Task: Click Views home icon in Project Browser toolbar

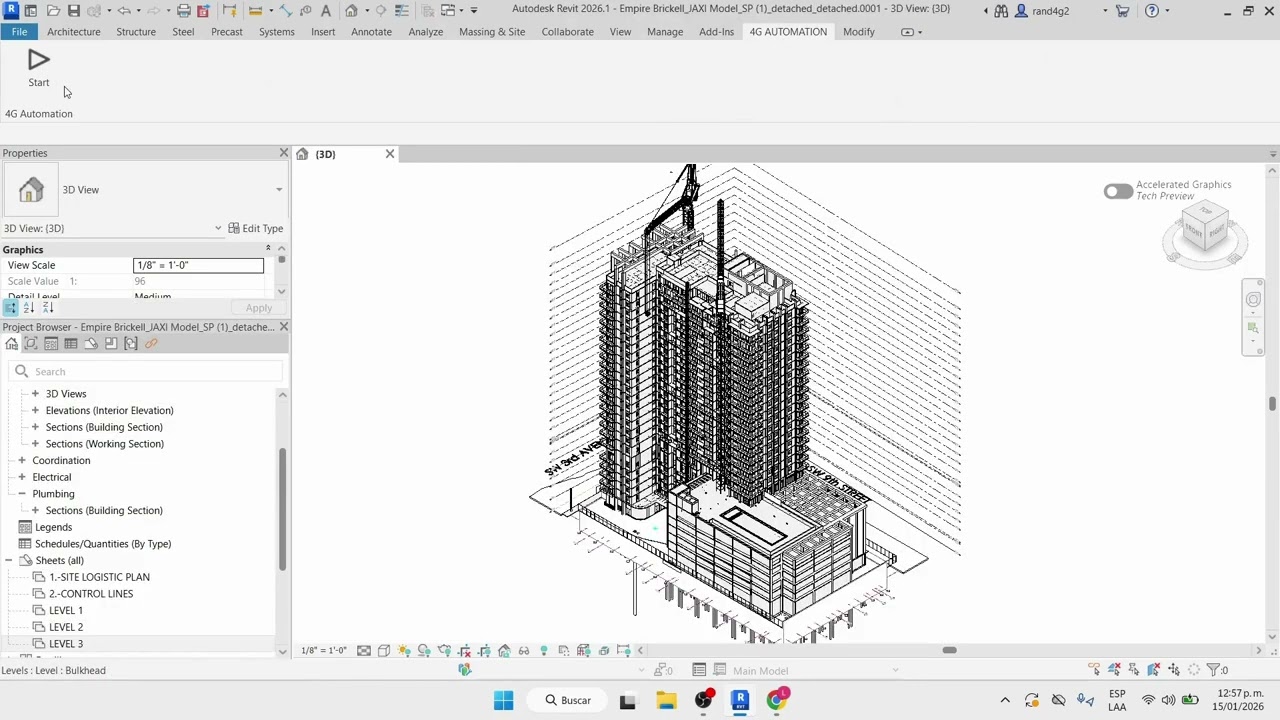Action: 11,343
